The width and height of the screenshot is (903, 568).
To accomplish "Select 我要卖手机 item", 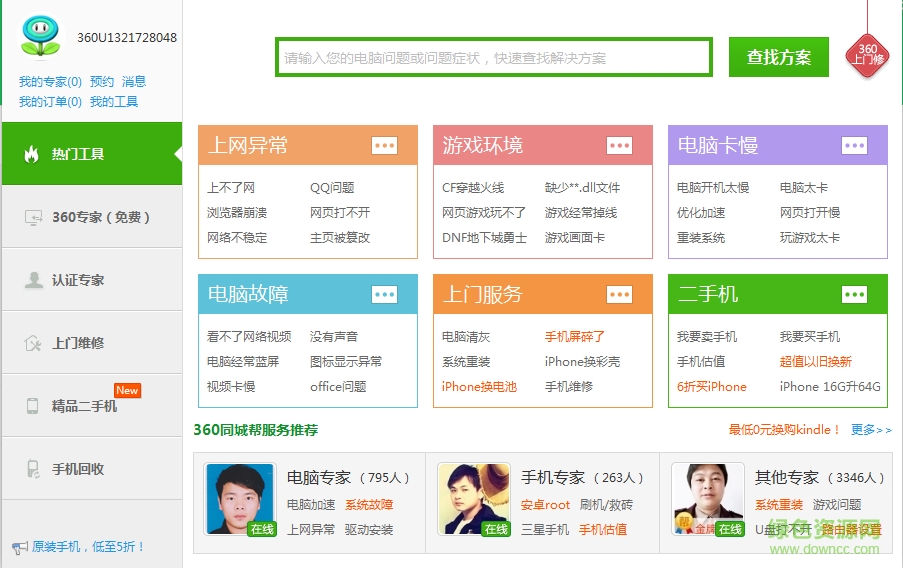I will pos(707,336).
